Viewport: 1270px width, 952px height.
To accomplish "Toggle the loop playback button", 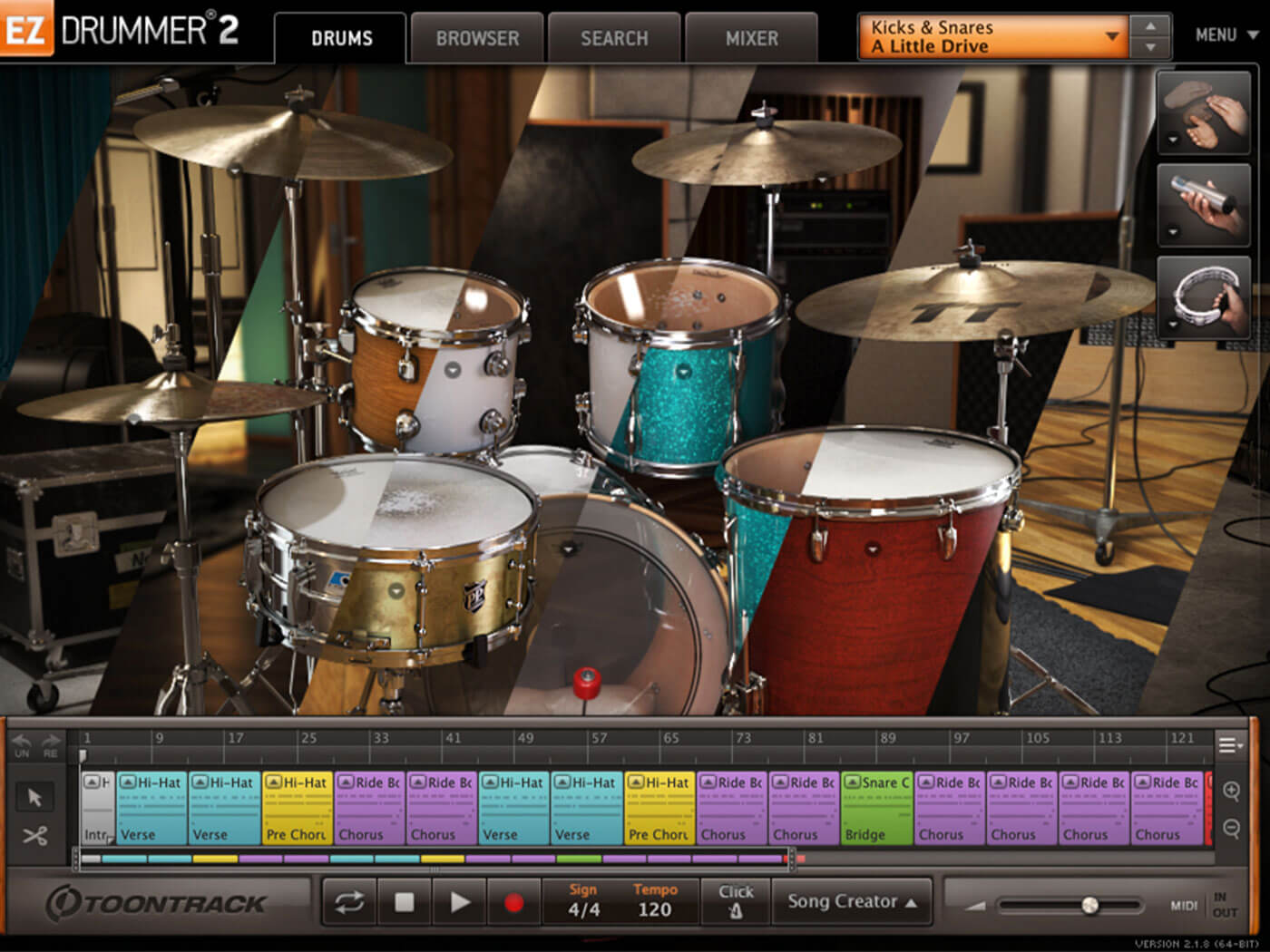I will pyautogui.click(x=349, y=901).
